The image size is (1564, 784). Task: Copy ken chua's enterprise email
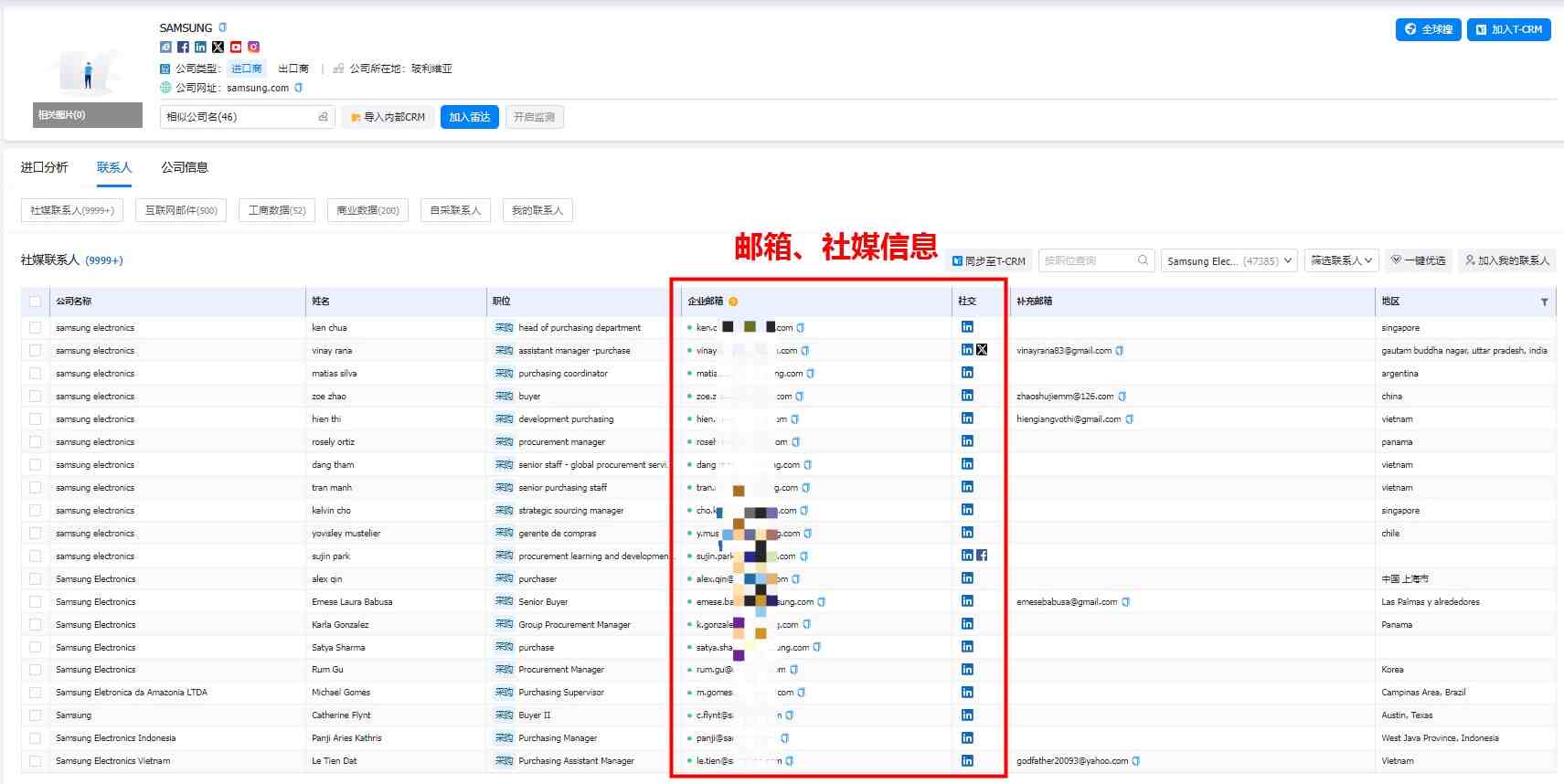point(801,328)
